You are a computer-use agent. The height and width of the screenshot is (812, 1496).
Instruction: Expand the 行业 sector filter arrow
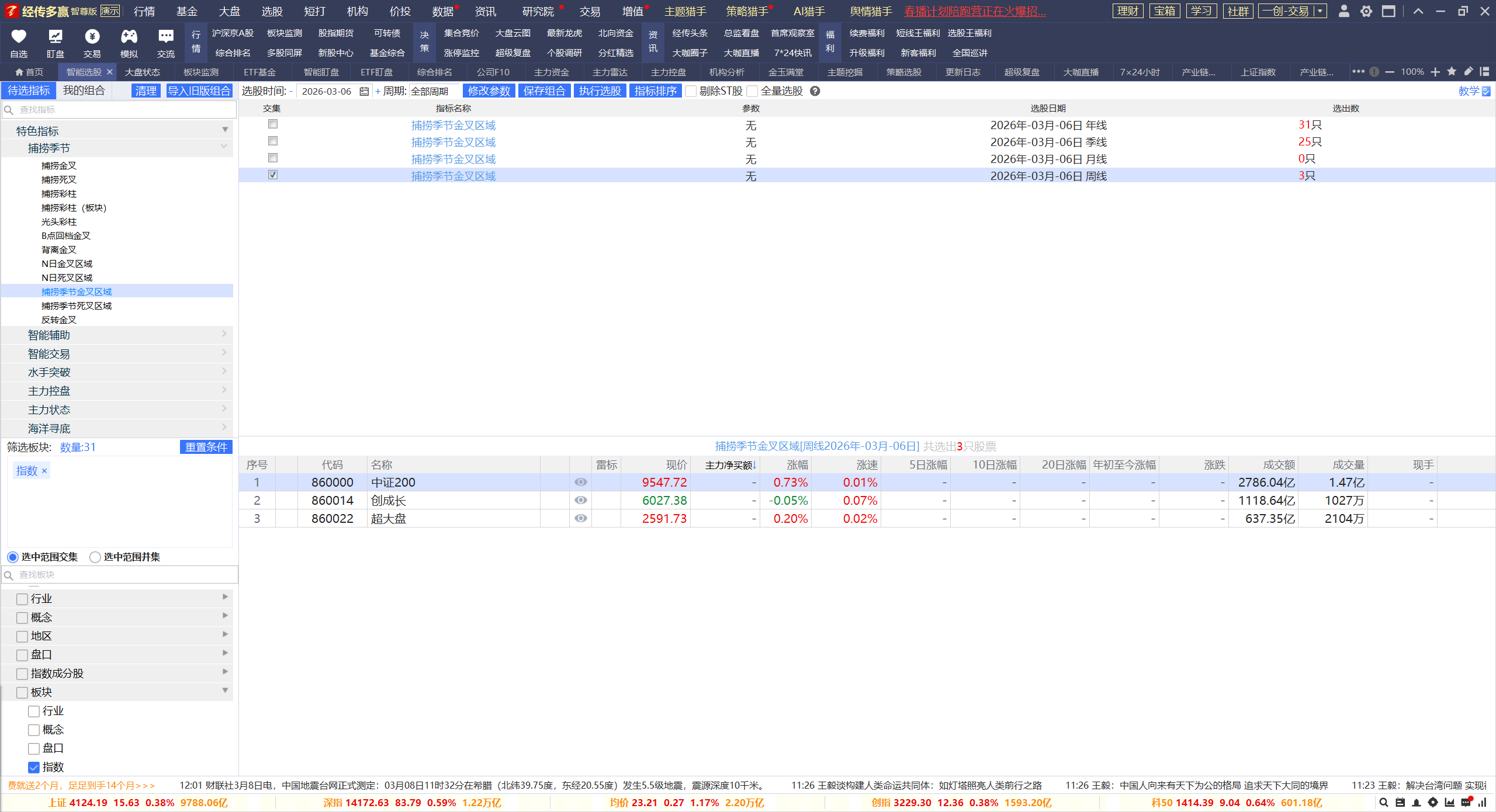[x=225, y=597]
